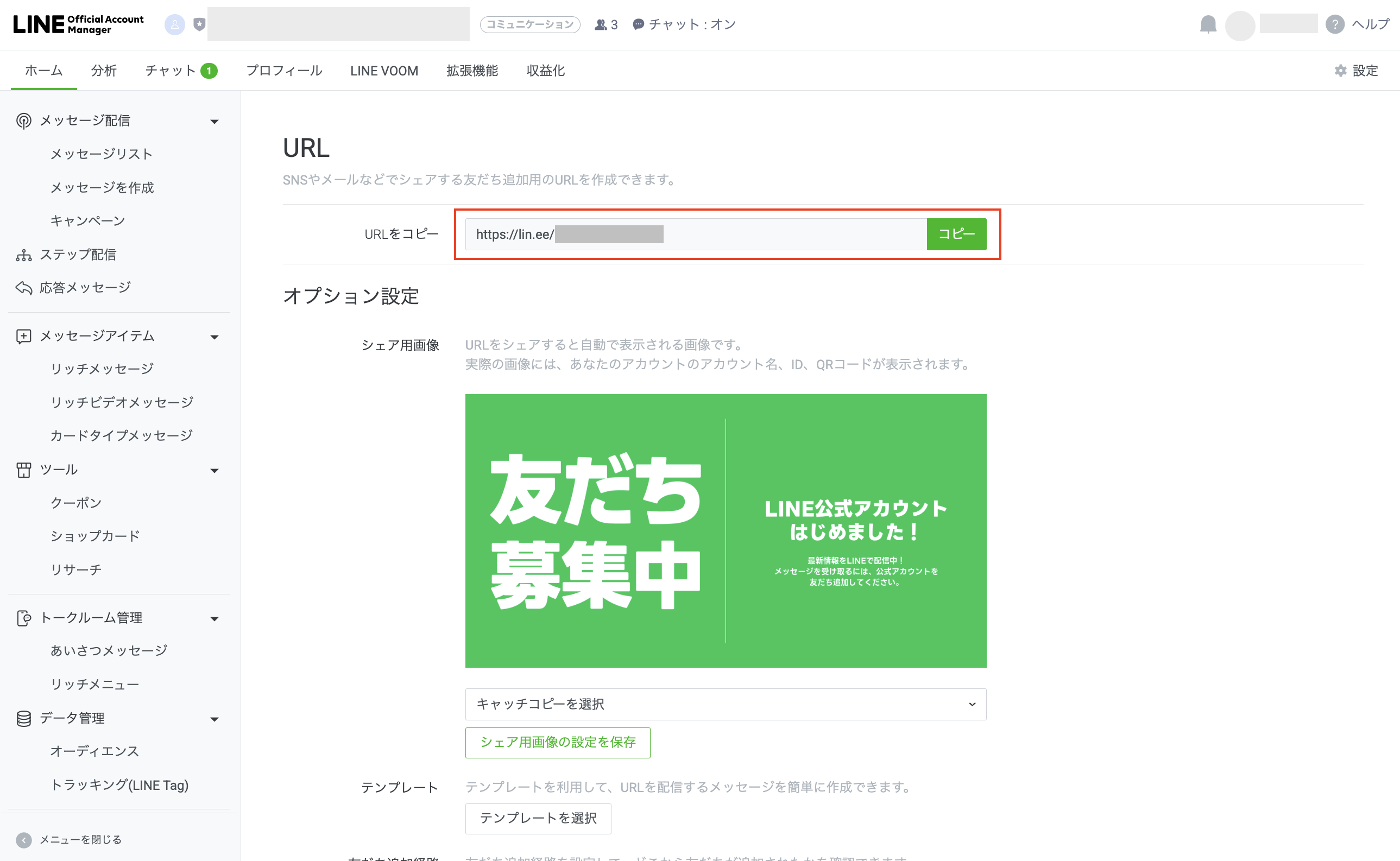Image resolution: width=1400 pixels, height=861 pixels.
Task: Open the 分析 tab
Action: tap(104, 71)
